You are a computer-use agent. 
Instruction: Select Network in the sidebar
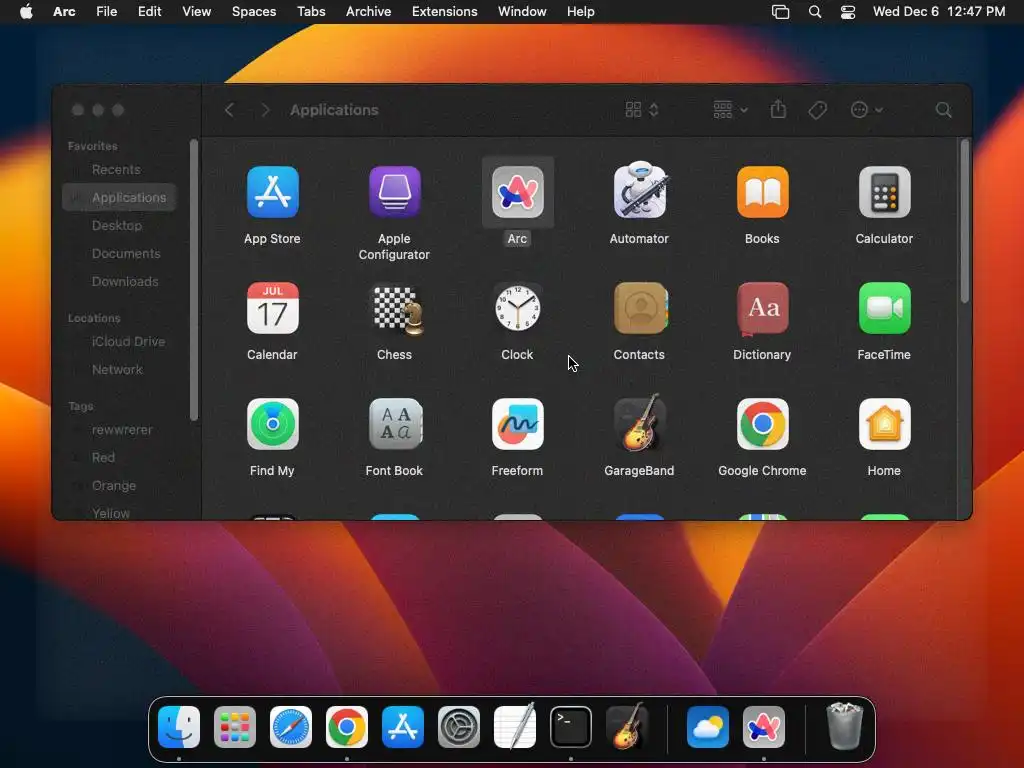pyautogui.click(x=119, y=370)
